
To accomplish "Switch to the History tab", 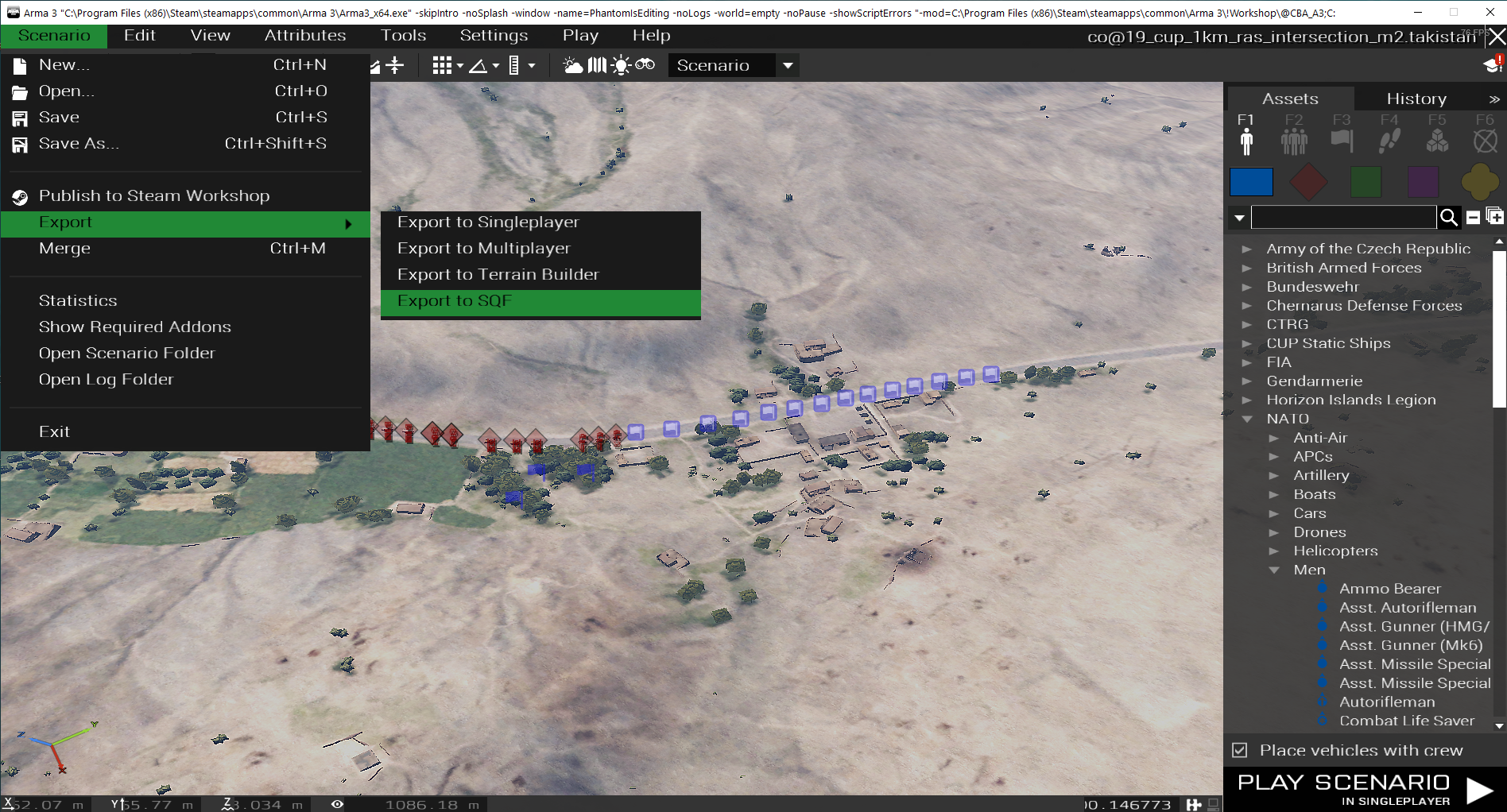I will pyautogui.click(x=1416, y=99).
